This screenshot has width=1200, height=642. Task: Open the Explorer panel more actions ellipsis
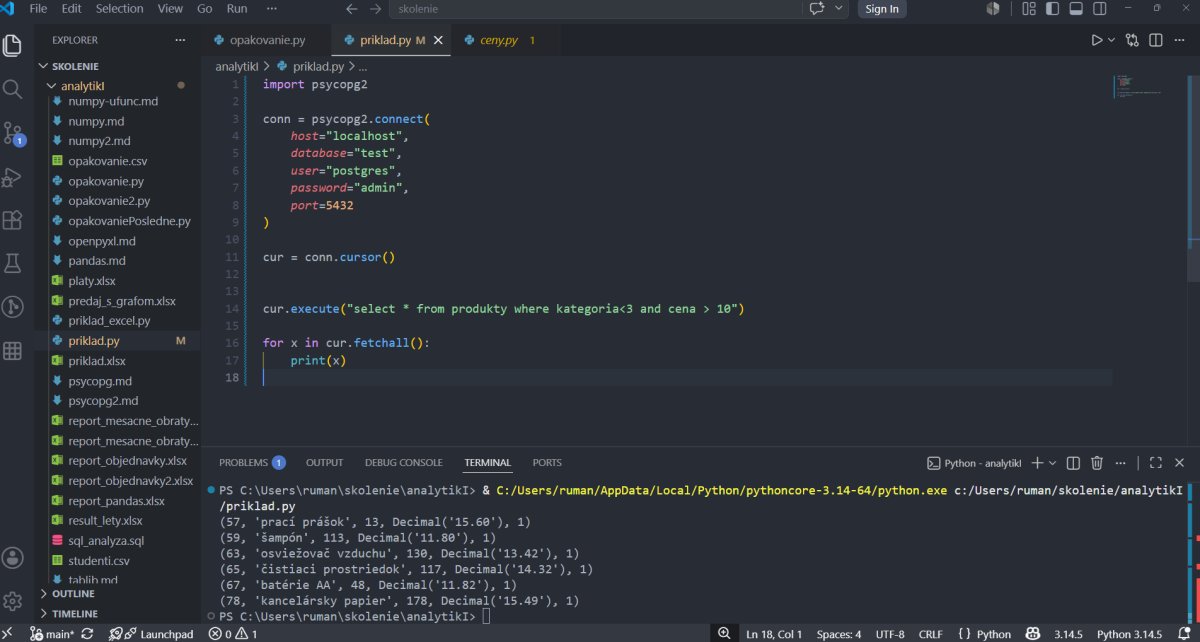pyautogui.click(x=180, y=40)
